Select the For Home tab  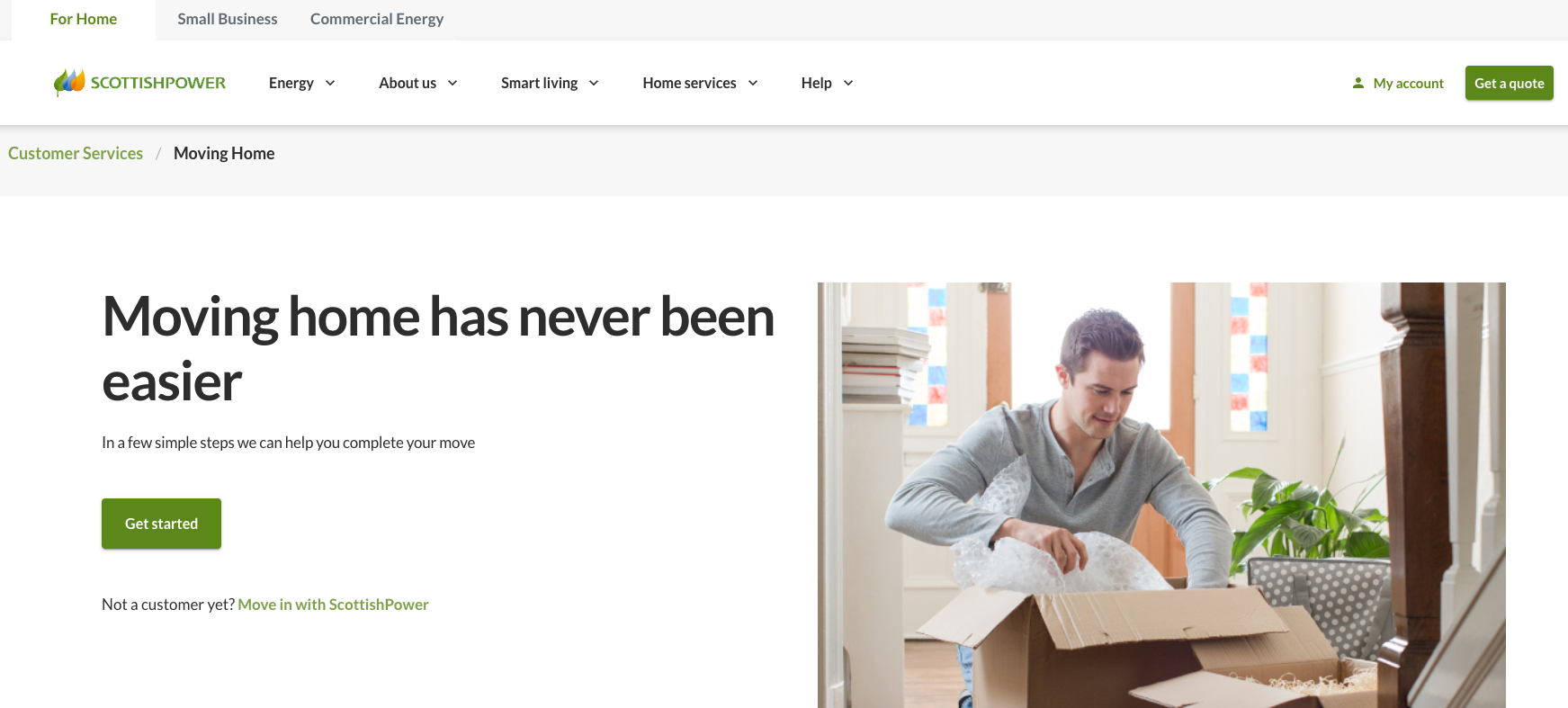84,19
